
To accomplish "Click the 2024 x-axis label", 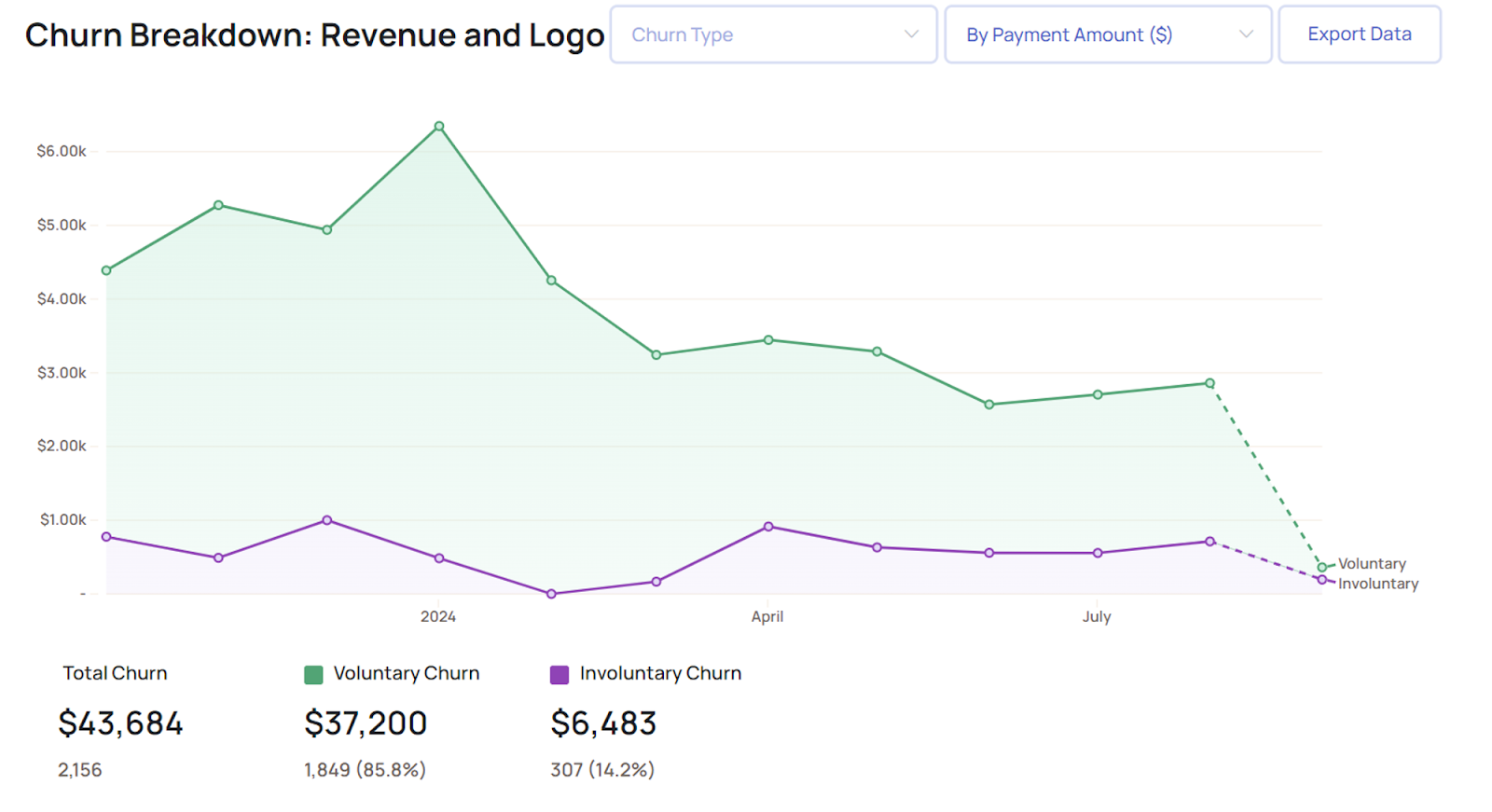I will pyautogui.click(x=438, y=616).
